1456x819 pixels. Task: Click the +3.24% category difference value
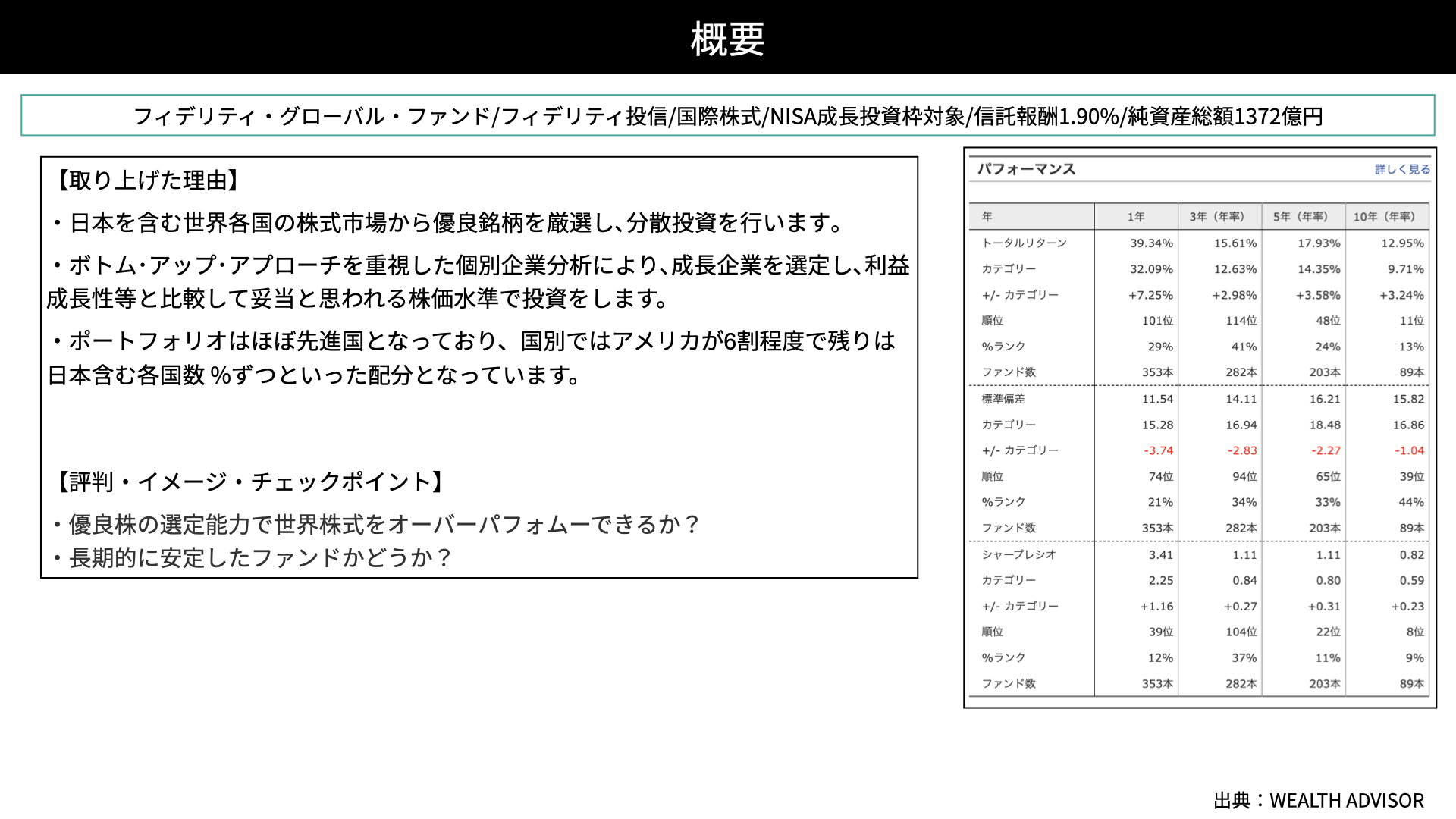(1401, 295)
